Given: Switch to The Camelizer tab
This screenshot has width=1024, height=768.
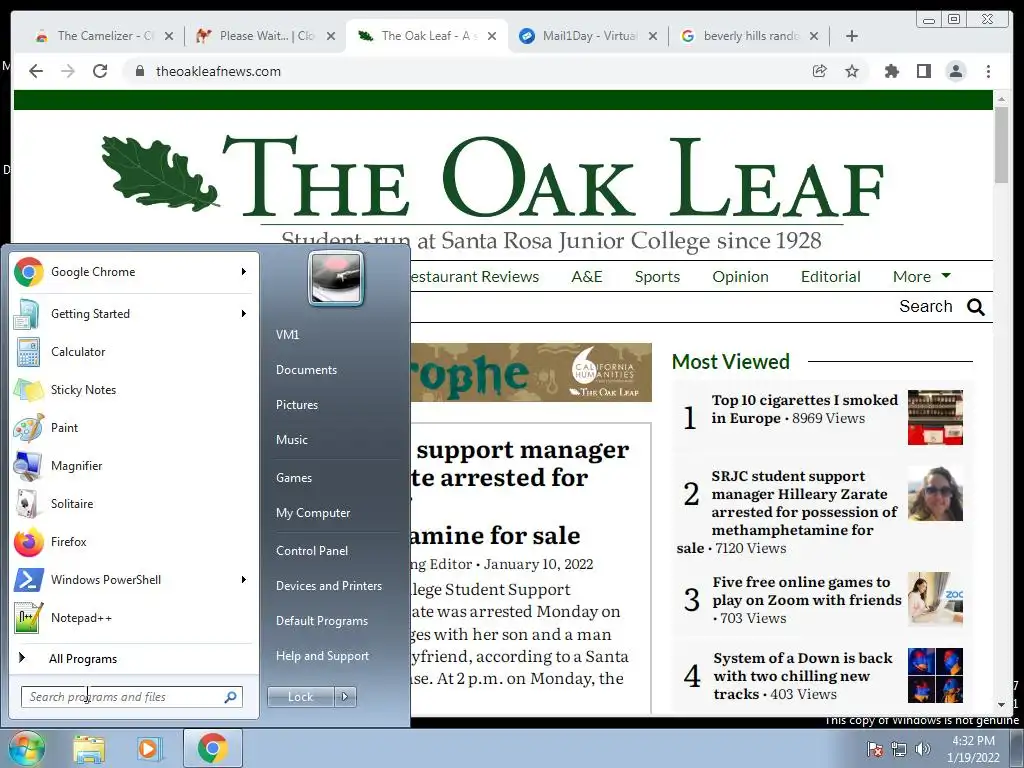Looking at the screenshot, I should pos(104,36).
